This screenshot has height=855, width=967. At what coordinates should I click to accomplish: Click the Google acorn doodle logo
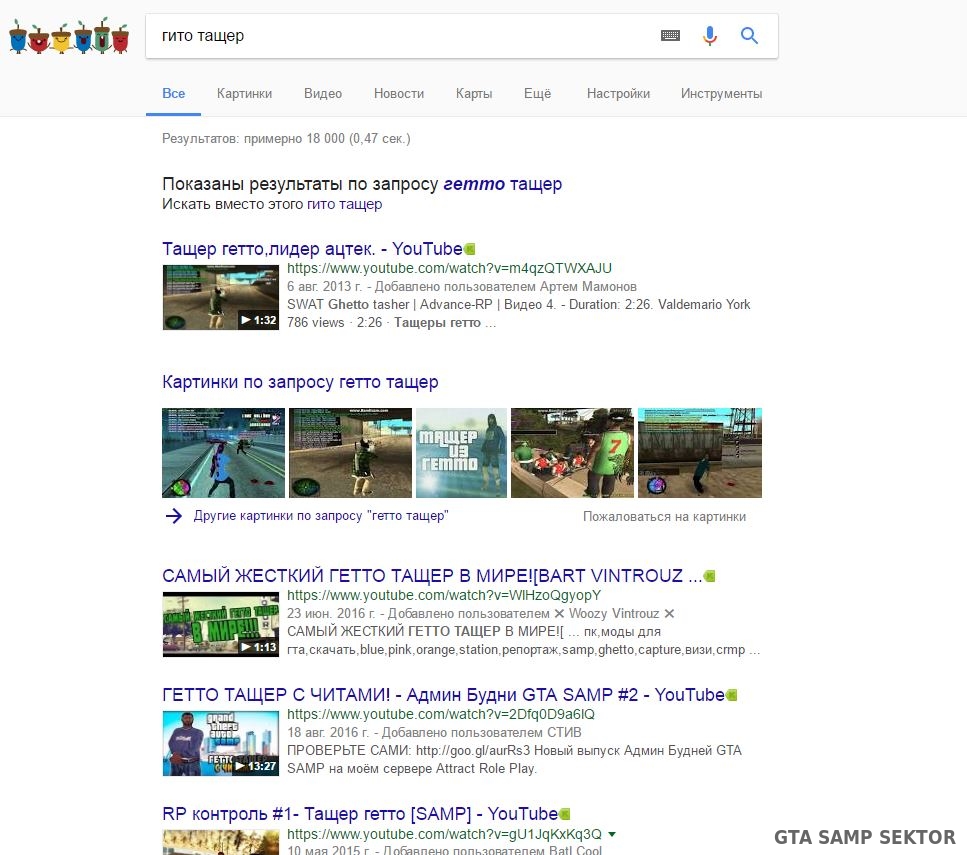pos(68,36)
